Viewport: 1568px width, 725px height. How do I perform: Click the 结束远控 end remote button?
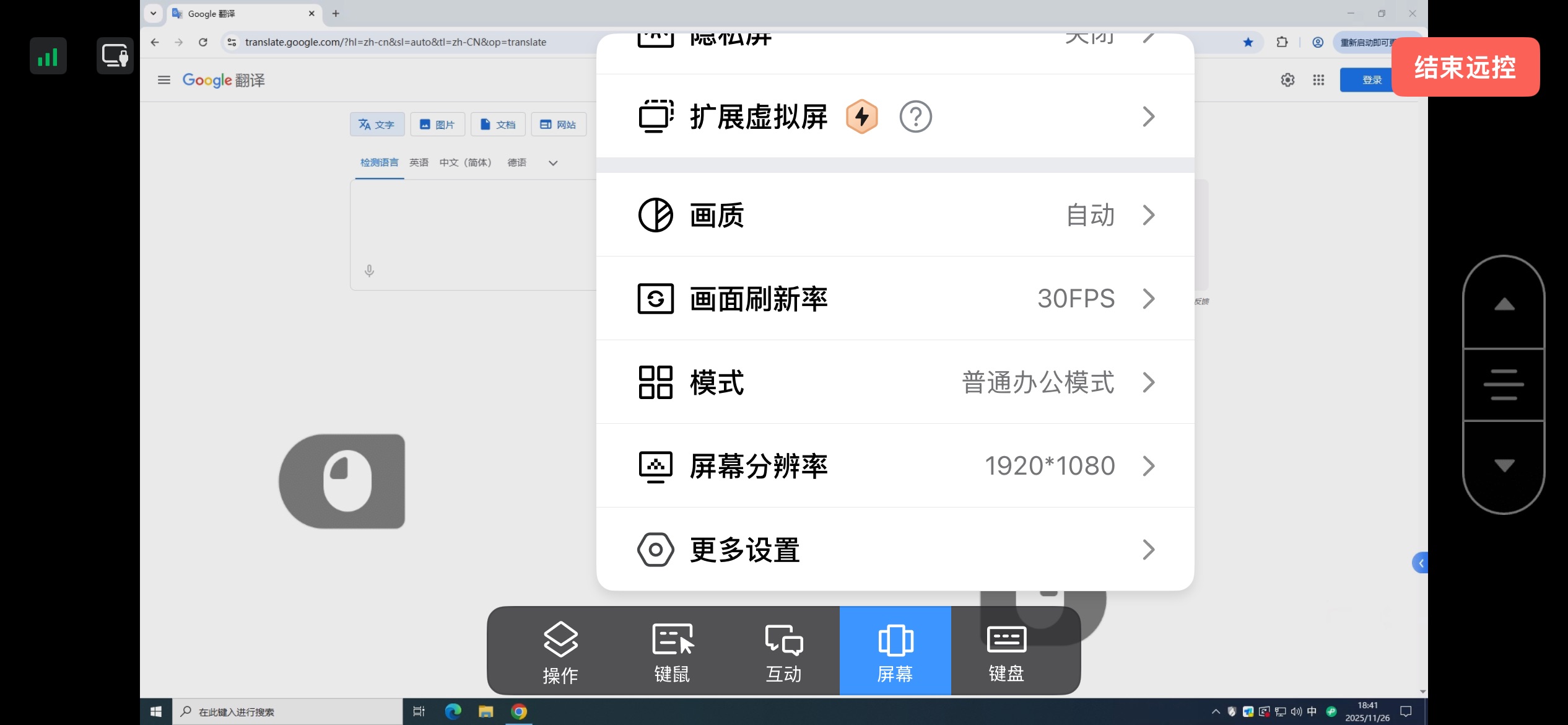click(x=1465, y=67)
